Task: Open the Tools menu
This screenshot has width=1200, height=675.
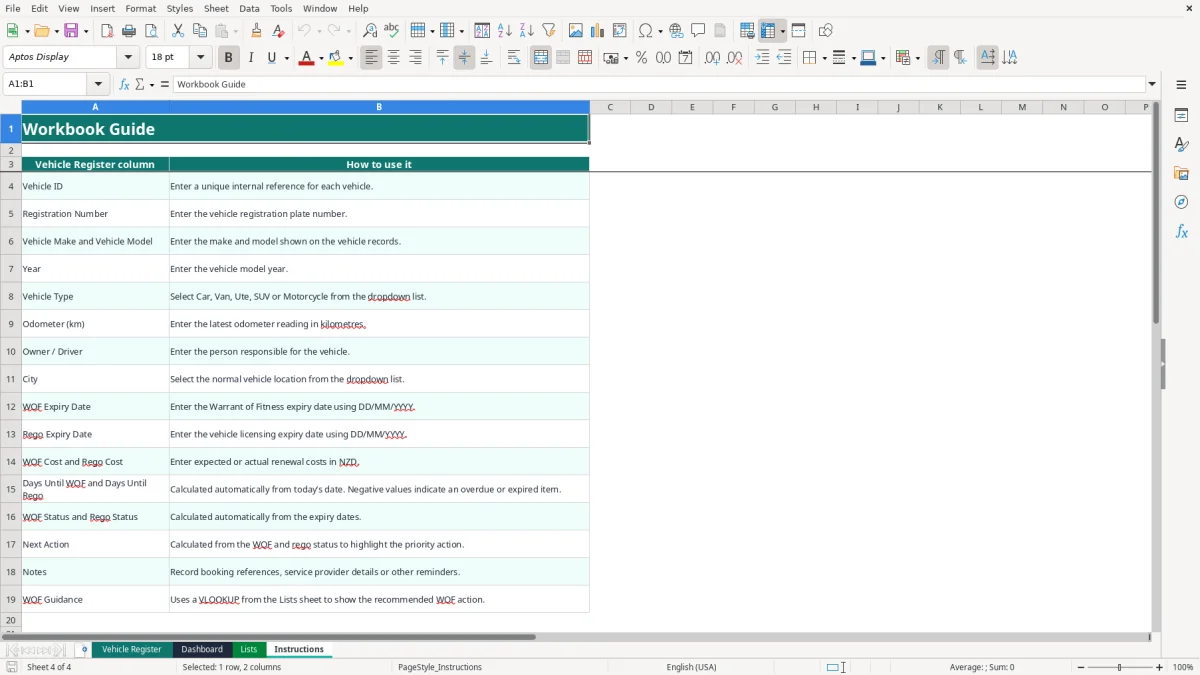Action: coord(281,8)
